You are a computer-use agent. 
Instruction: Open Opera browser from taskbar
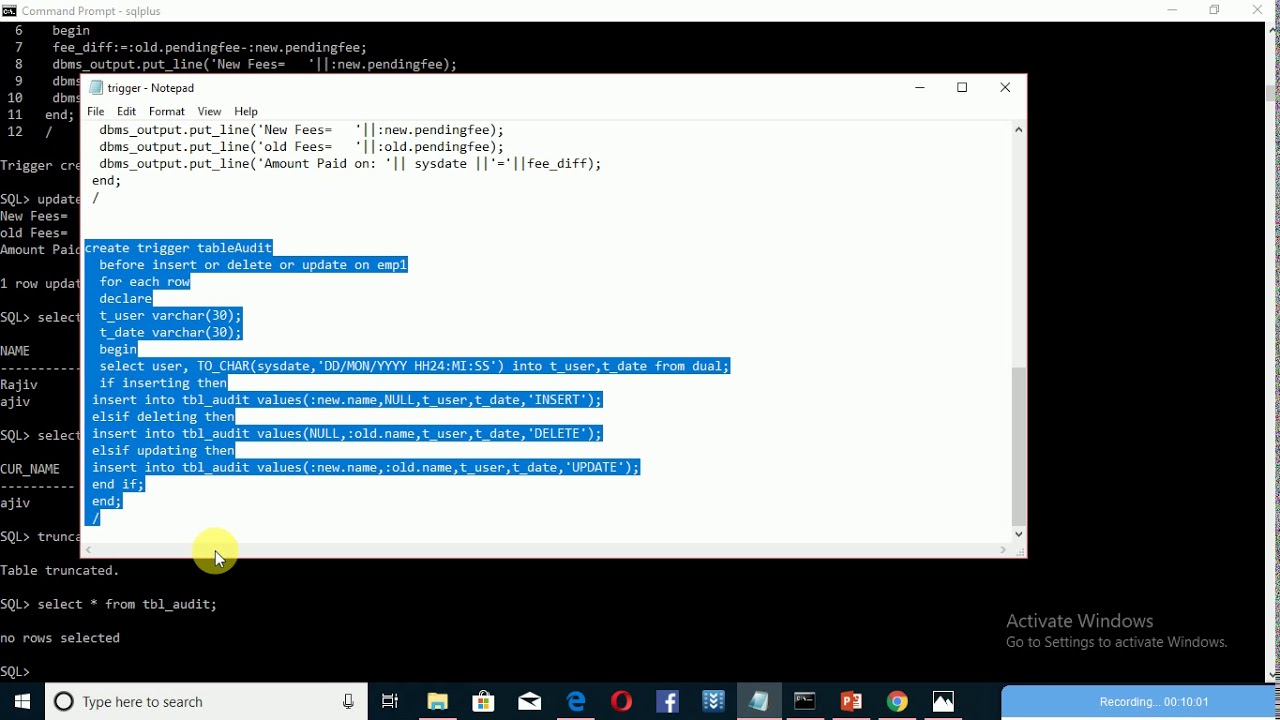pos(622,702)
